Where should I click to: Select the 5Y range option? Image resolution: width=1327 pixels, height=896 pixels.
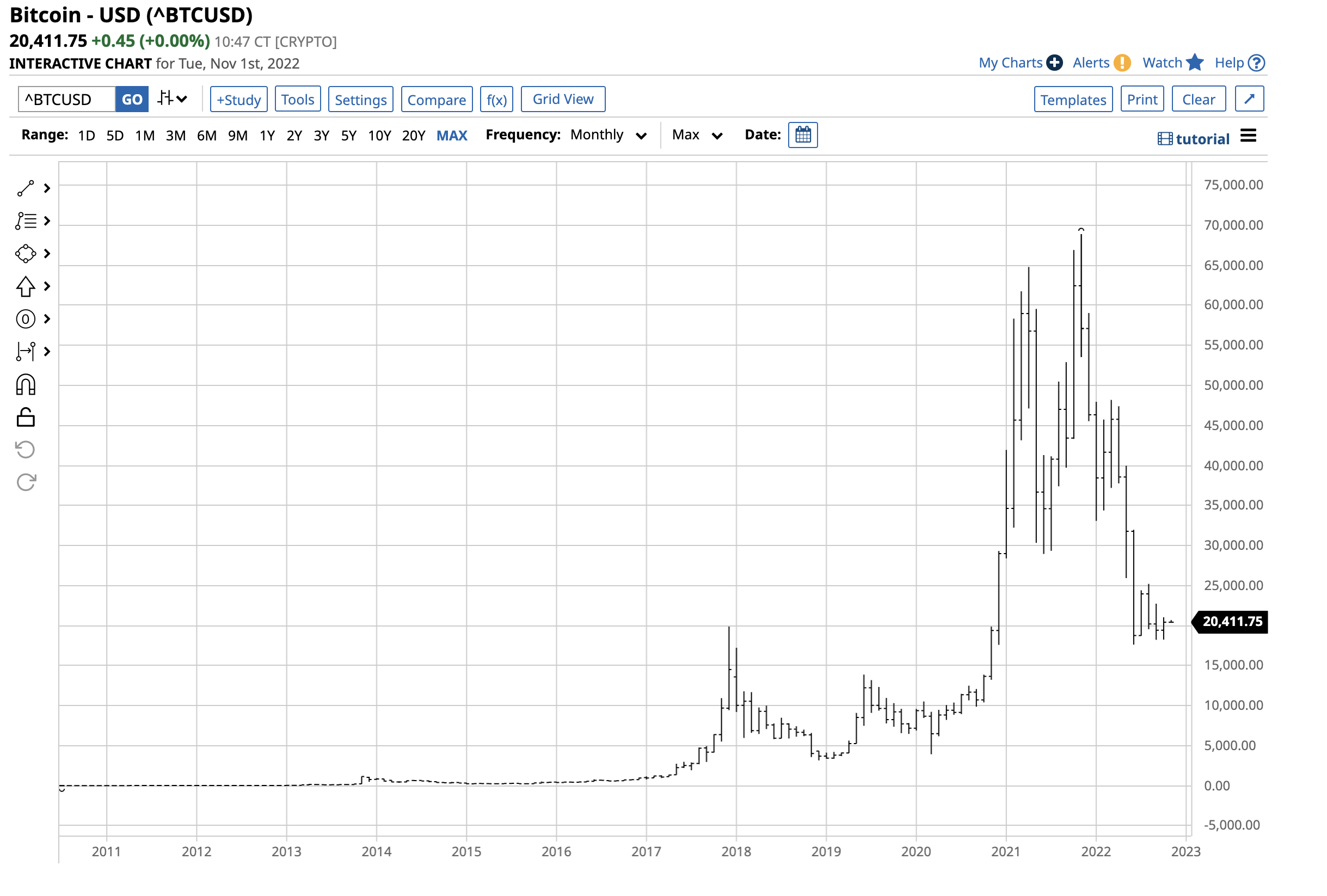348,136
